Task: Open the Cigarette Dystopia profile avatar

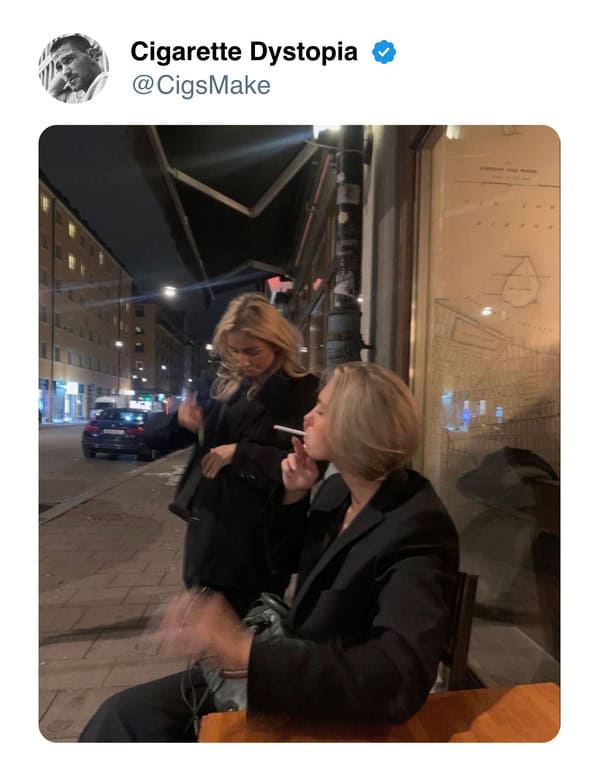Action: (73, 68)
